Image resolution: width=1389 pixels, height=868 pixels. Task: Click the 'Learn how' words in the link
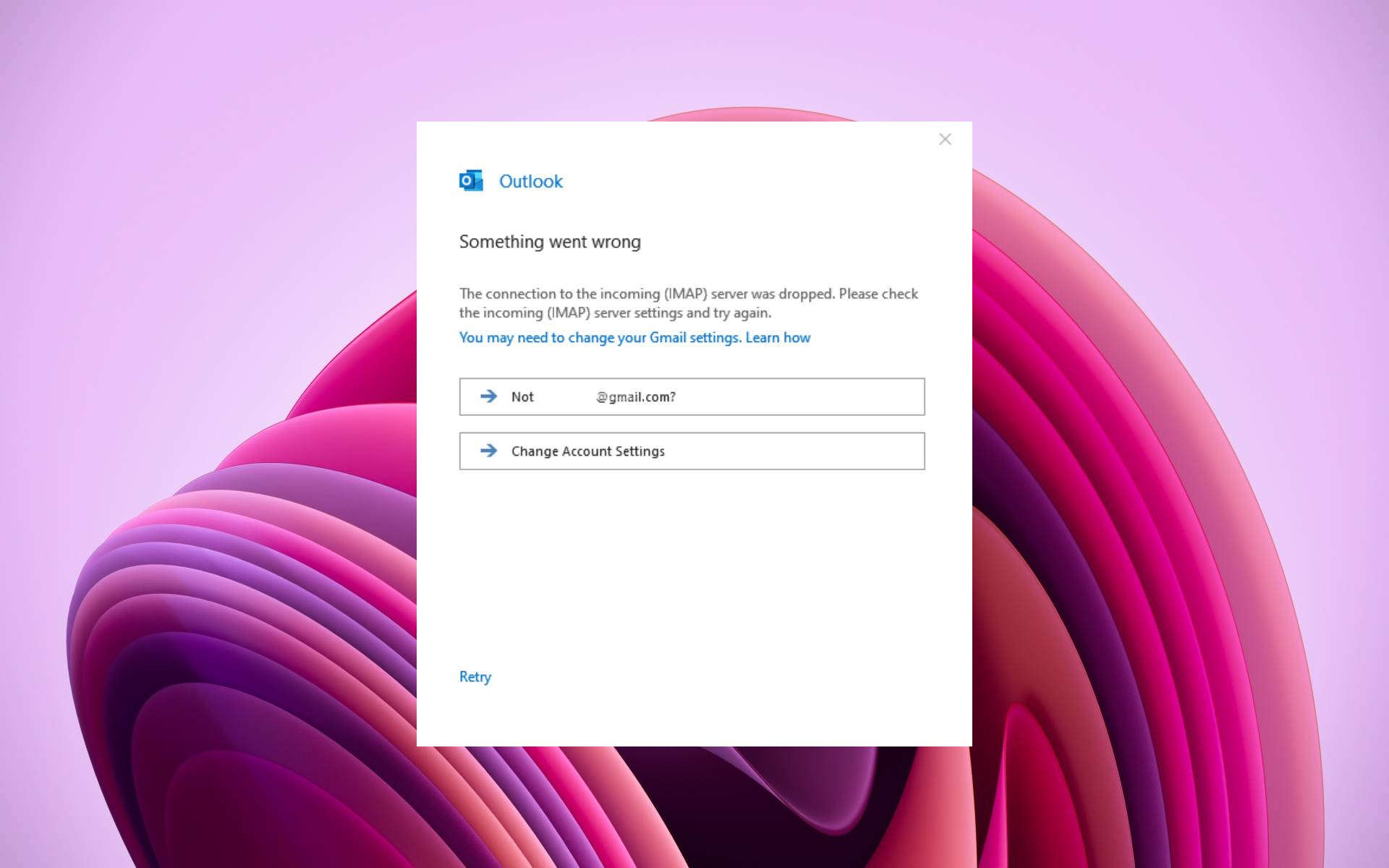point(778,338)
